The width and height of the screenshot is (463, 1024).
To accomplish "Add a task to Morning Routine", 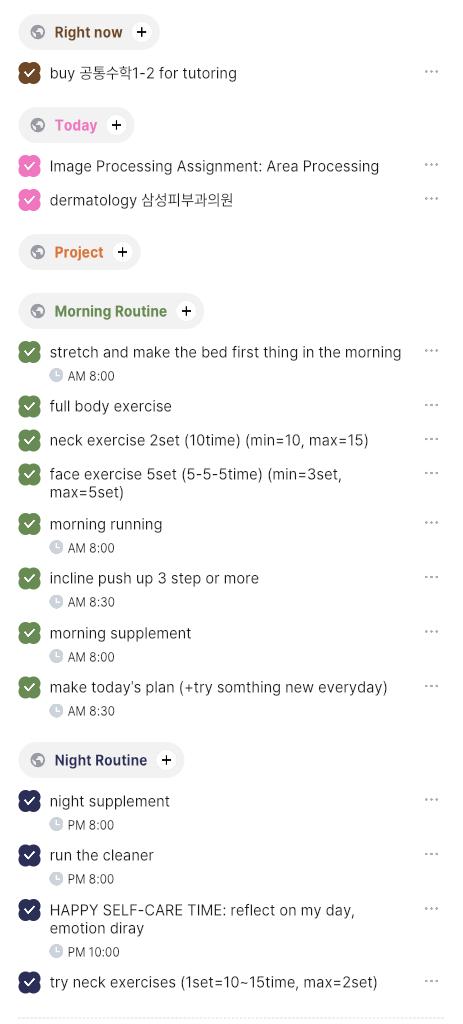I will click(x=186, y=311).
